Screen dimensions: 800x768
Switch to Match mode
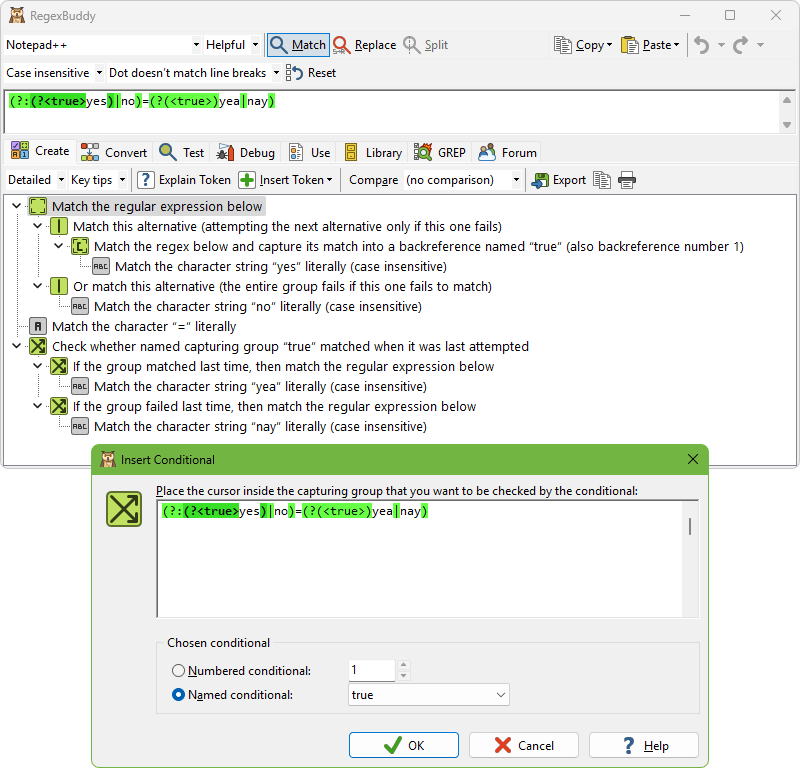298,45
